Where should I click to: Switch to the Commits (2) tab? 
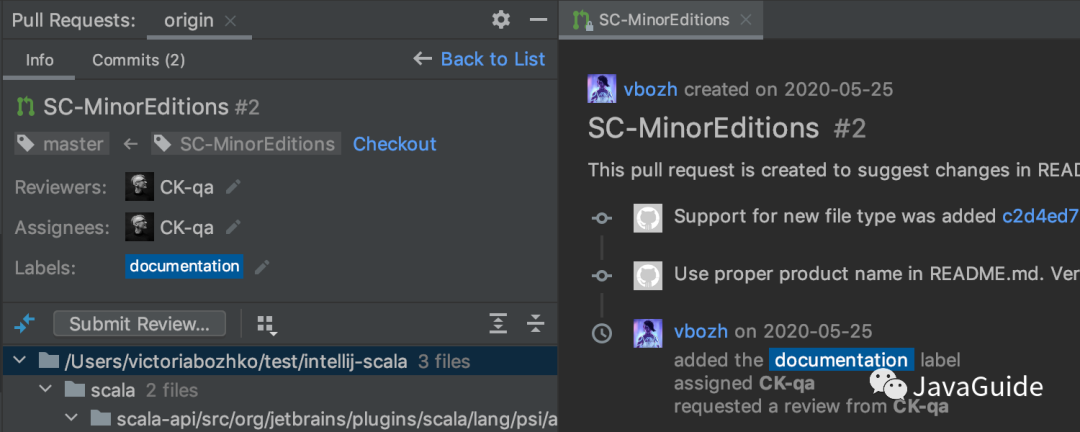pyautogui.click(x=138, y=60)
